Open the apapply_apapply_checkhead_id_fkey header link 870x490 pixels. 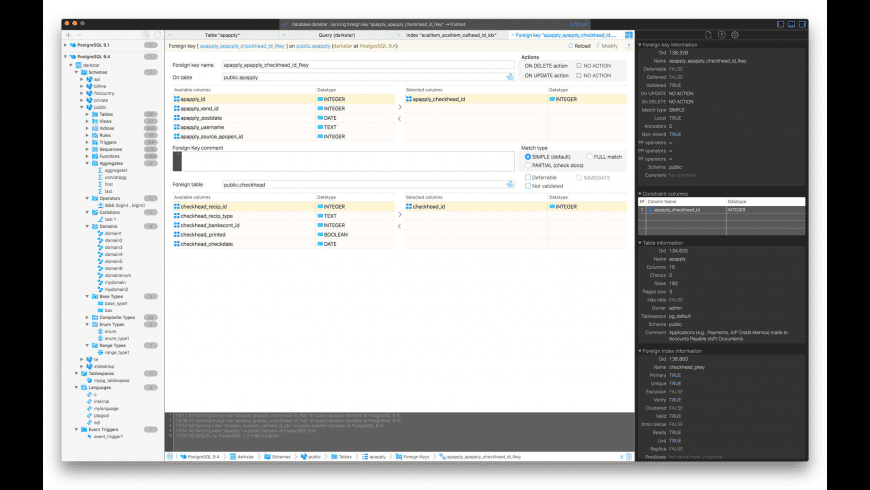pos(242,46)
